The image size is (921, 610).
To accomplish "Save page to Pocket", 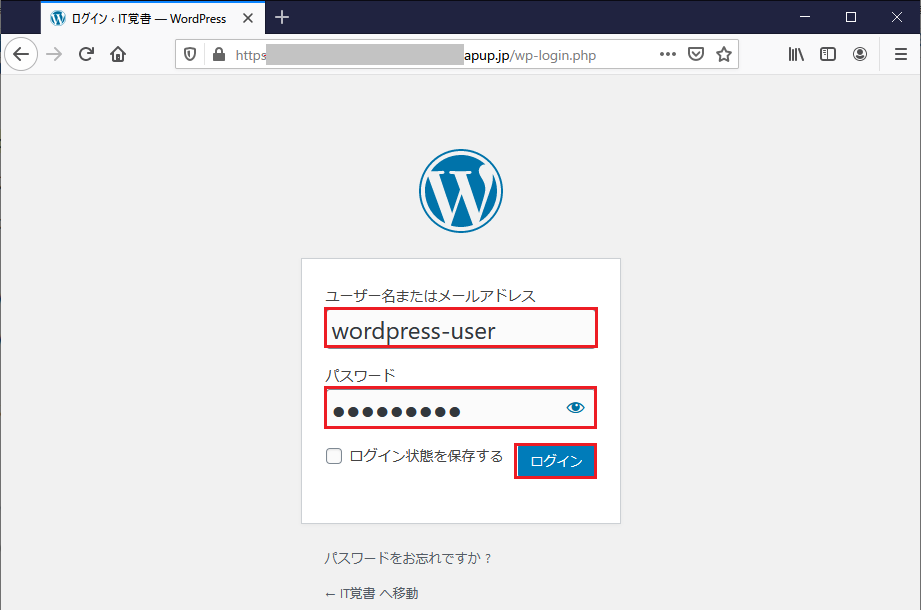I will click(x=696, y=55).
